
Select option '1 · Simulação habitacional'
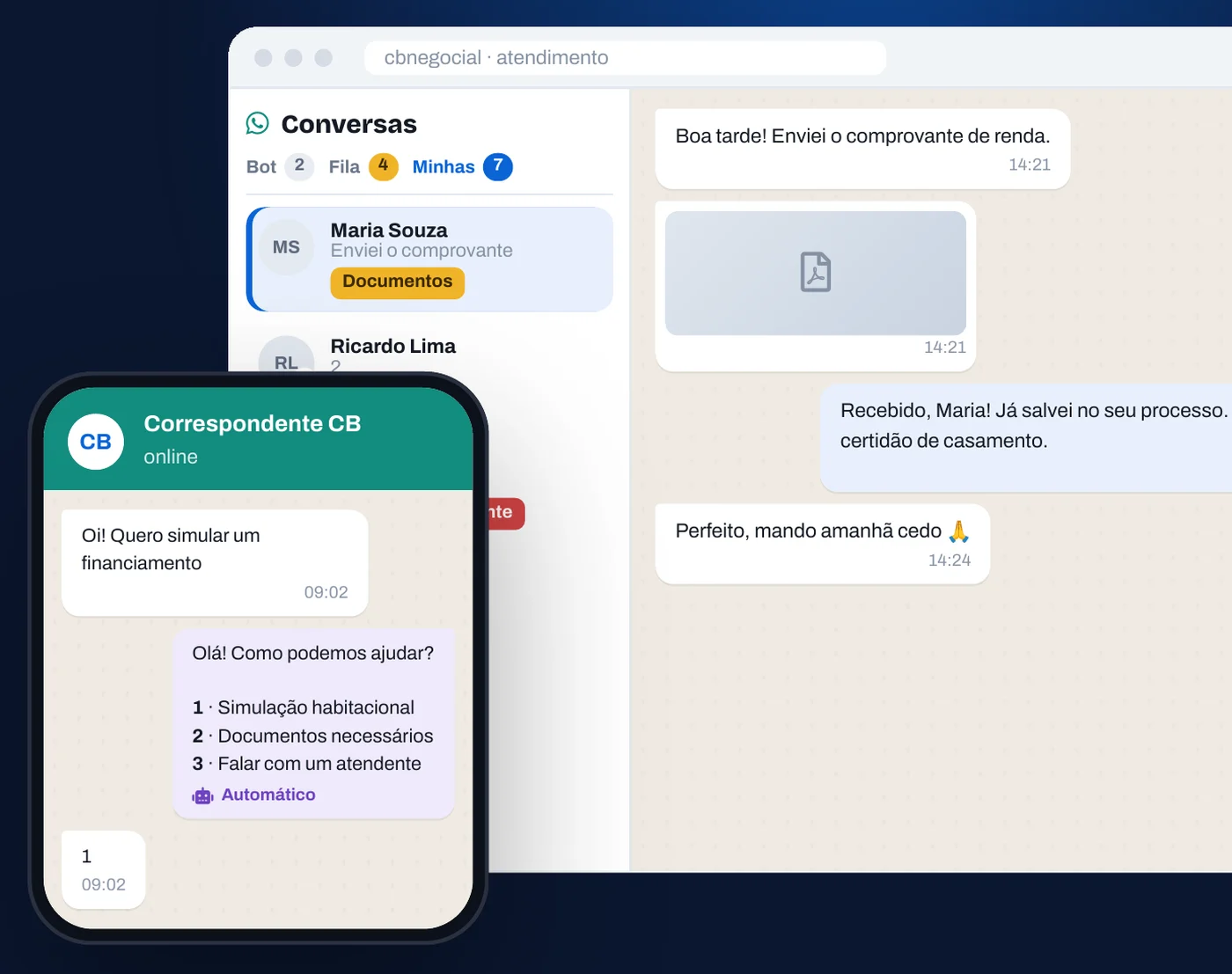[x=304, y=708]
